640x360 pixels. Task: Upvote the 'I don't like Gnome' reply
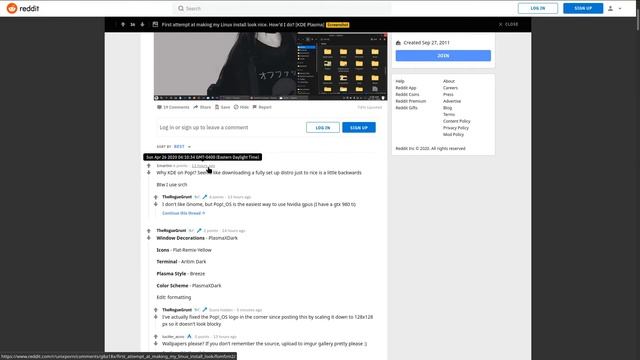pyautogui.click(x=156, y=197)
